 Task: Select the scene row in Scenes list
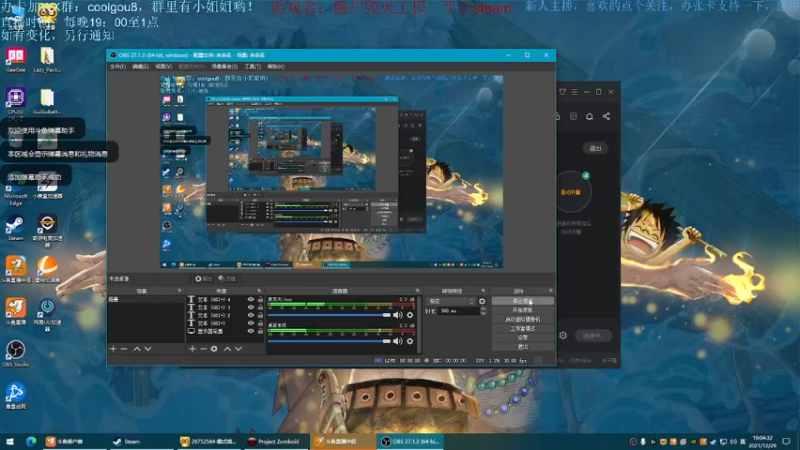tap(146, 299)
